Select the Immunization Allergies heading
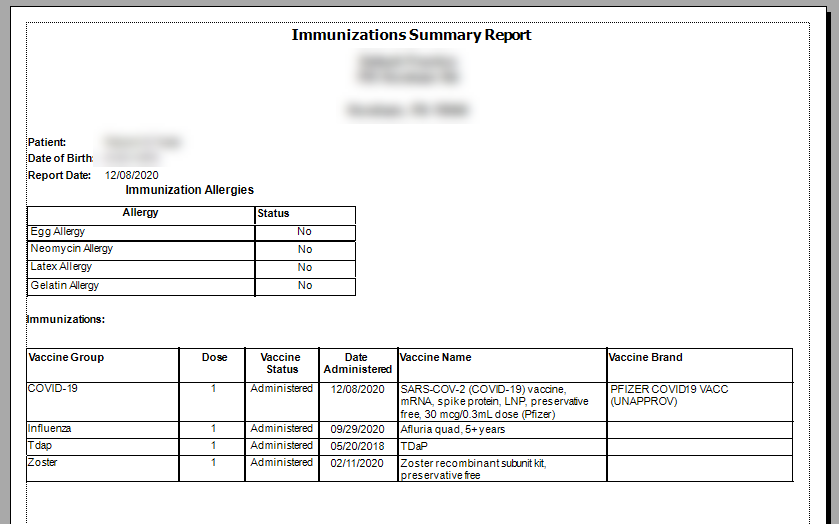This screenshot has height=524, width=839. coord(189,190)
